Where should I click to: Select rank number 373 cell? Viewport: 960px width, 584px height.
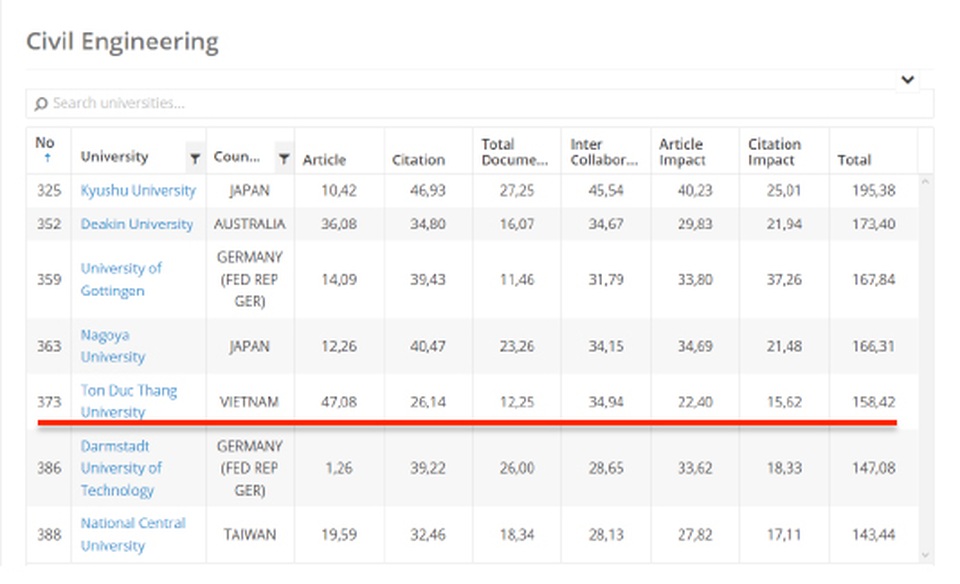[49, 402]
